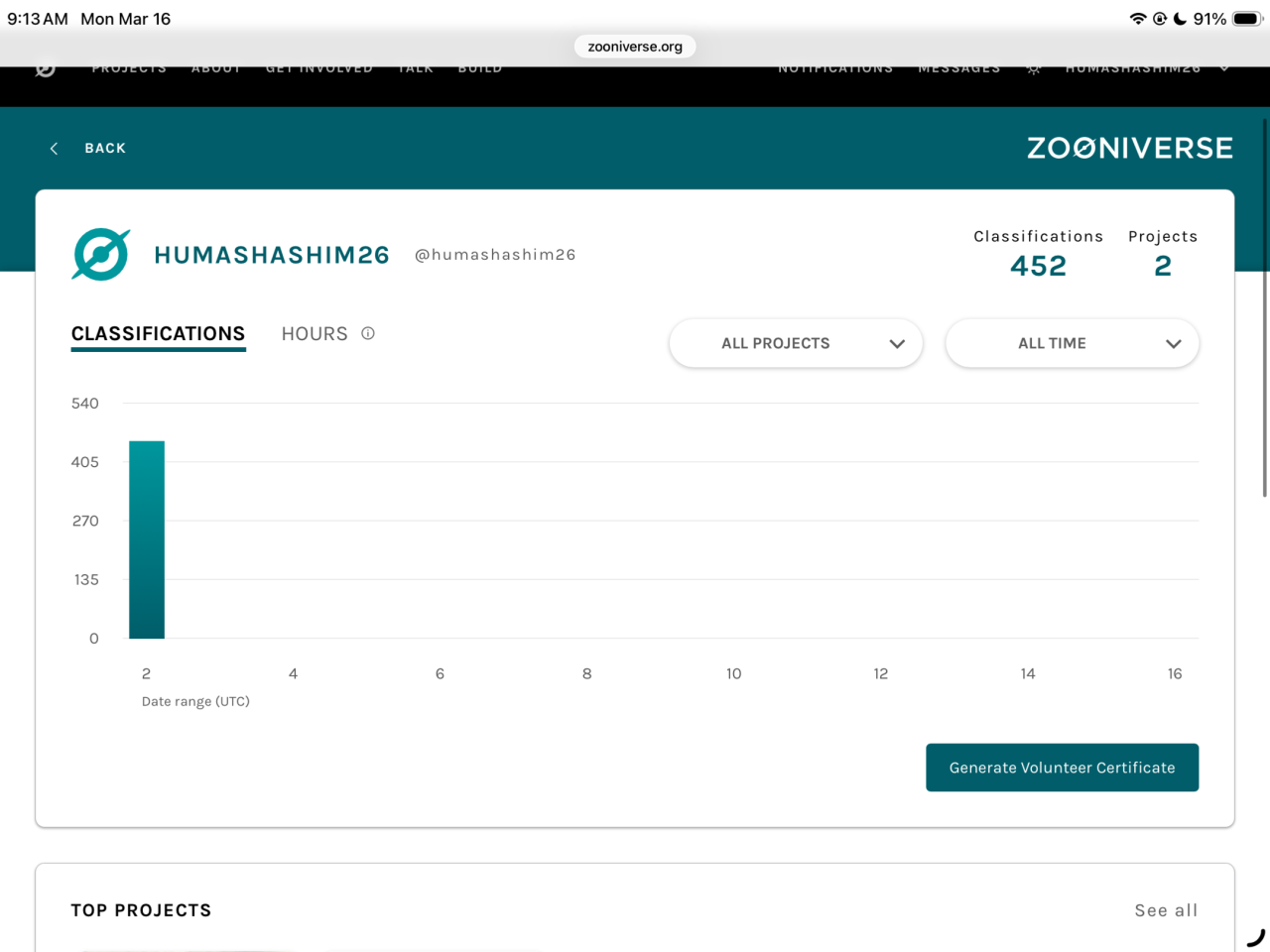Click the 135 y-axis label
The width and height of the screenshot is (1270, 952).
coord(86,579)
